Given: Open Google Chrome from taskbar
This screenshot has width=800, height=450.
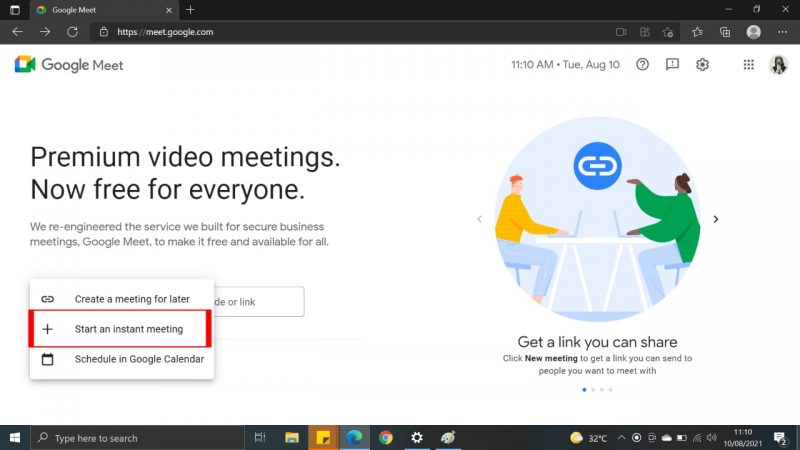Looking at the screenshot, I should (386, 438).
